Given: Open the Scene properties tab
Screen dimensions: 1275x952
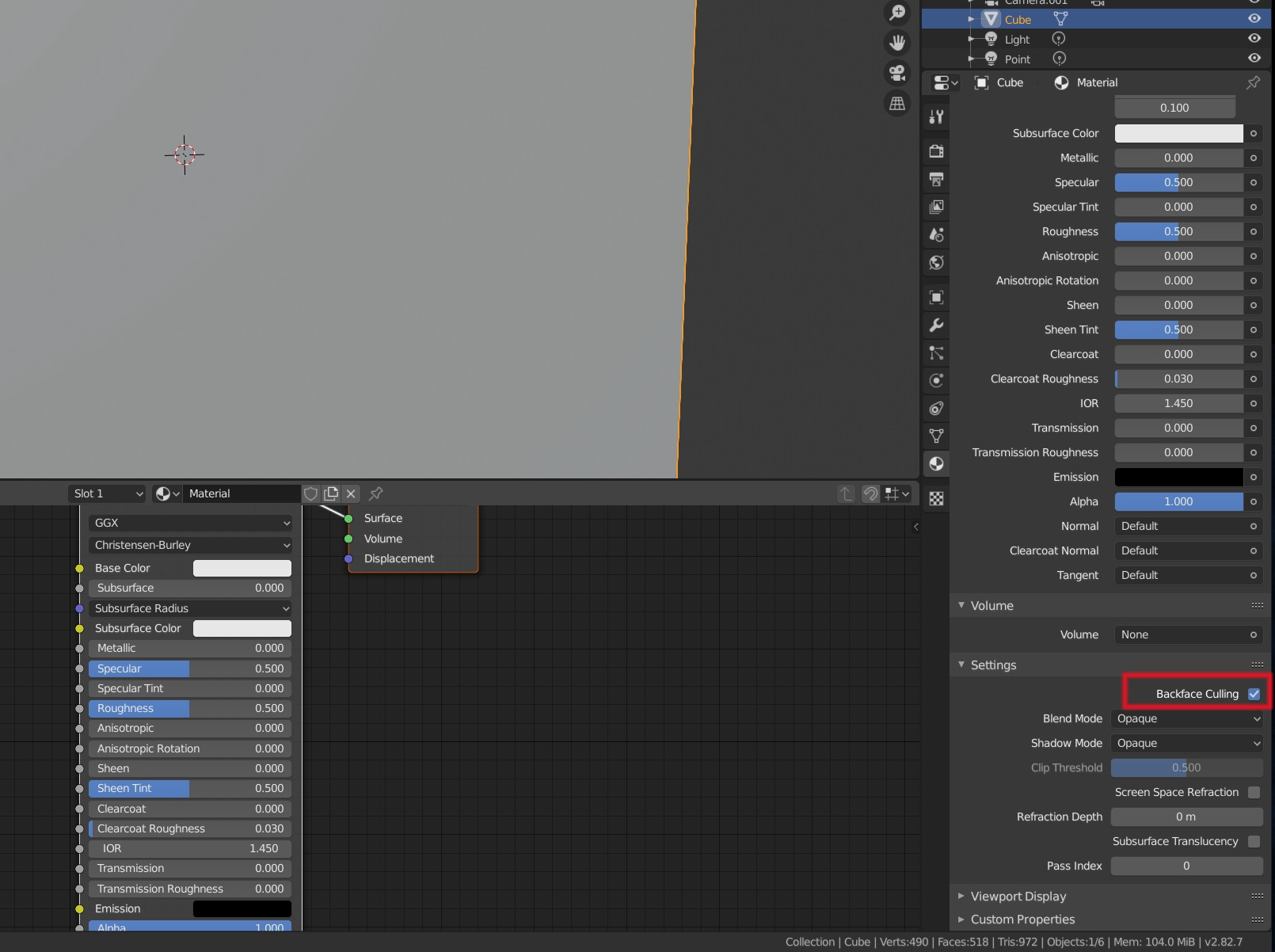Looking at the screenshot, I should (x=936, y=234).
